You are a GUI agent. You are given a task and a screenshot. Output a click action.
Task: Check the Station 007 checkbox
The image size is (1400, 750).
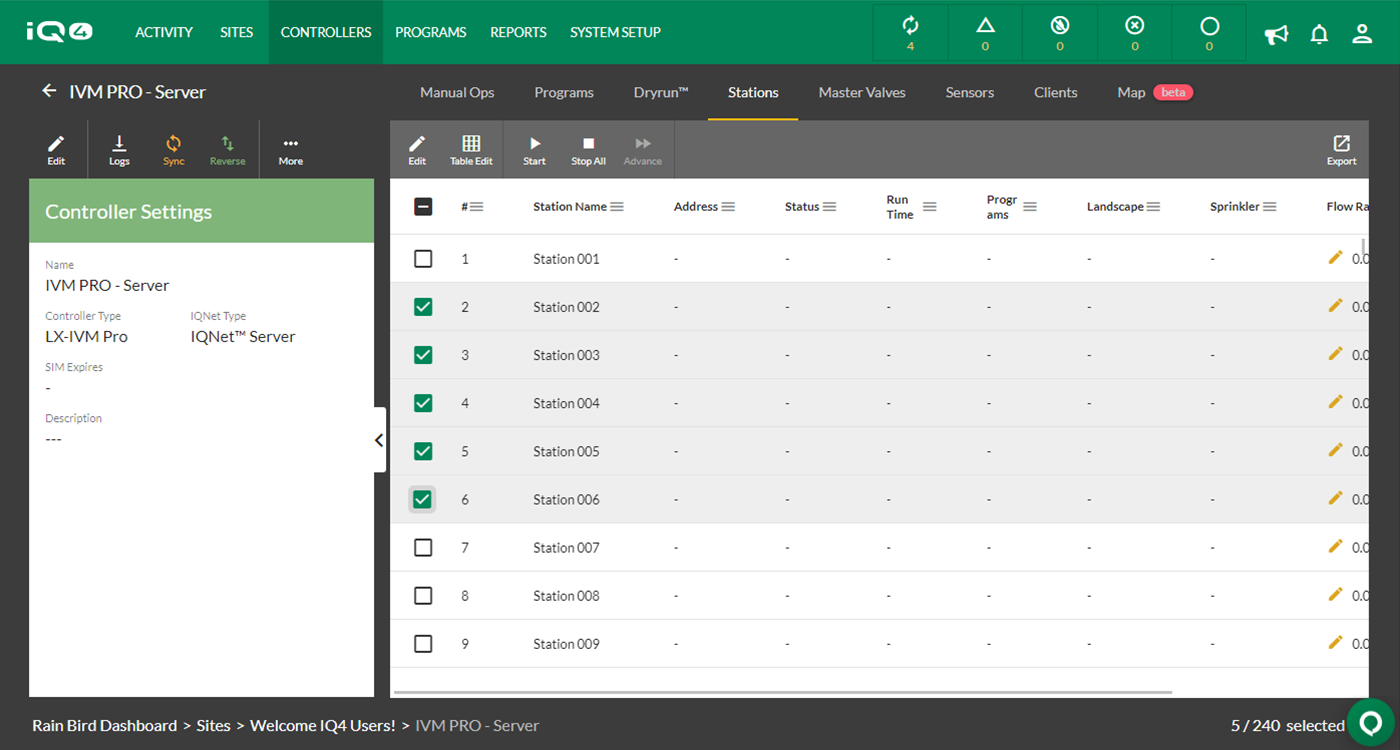pyautogui.click(x=423, y=547)
